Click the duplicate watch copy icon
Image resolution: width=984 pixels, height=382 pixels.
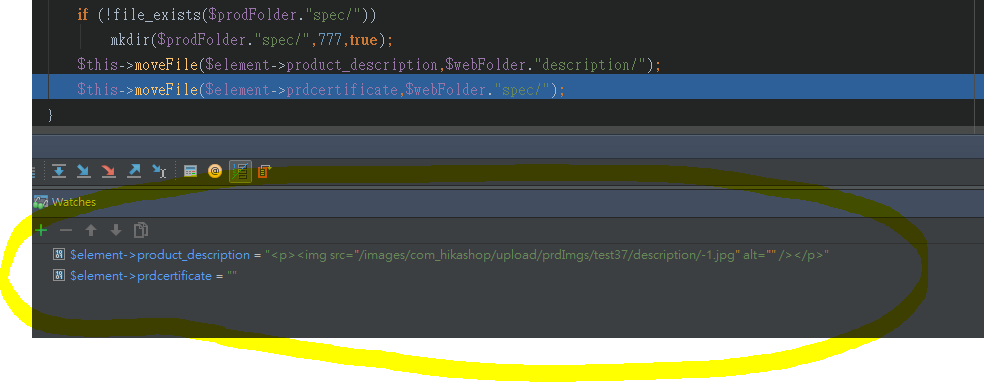(x=141, y=230)
